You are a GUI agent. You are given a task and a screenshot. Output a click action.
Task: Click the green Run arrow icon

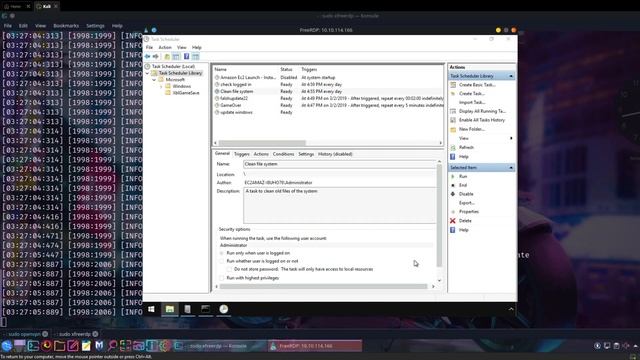pos(453,176)
